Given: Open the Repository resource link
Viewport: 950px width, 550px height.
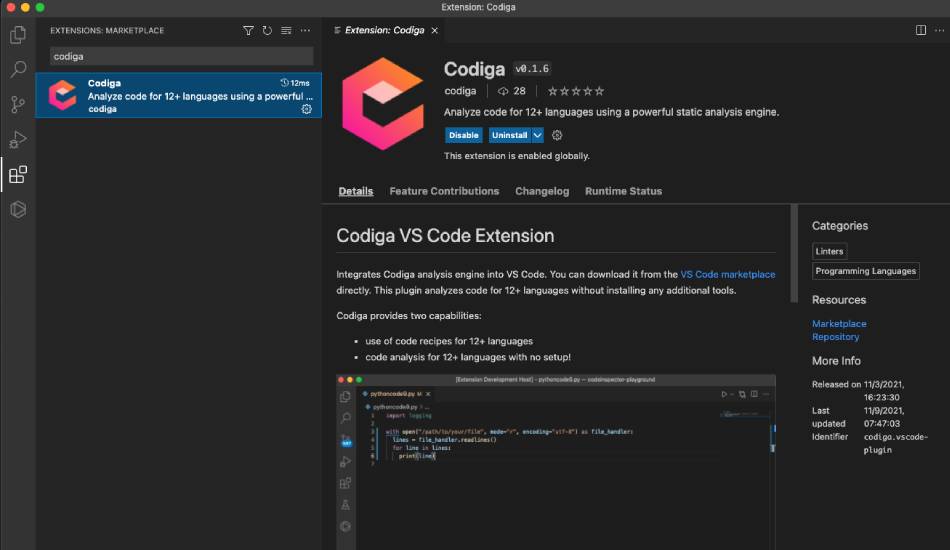Looking at the screenshot, I should coord(835,337).
